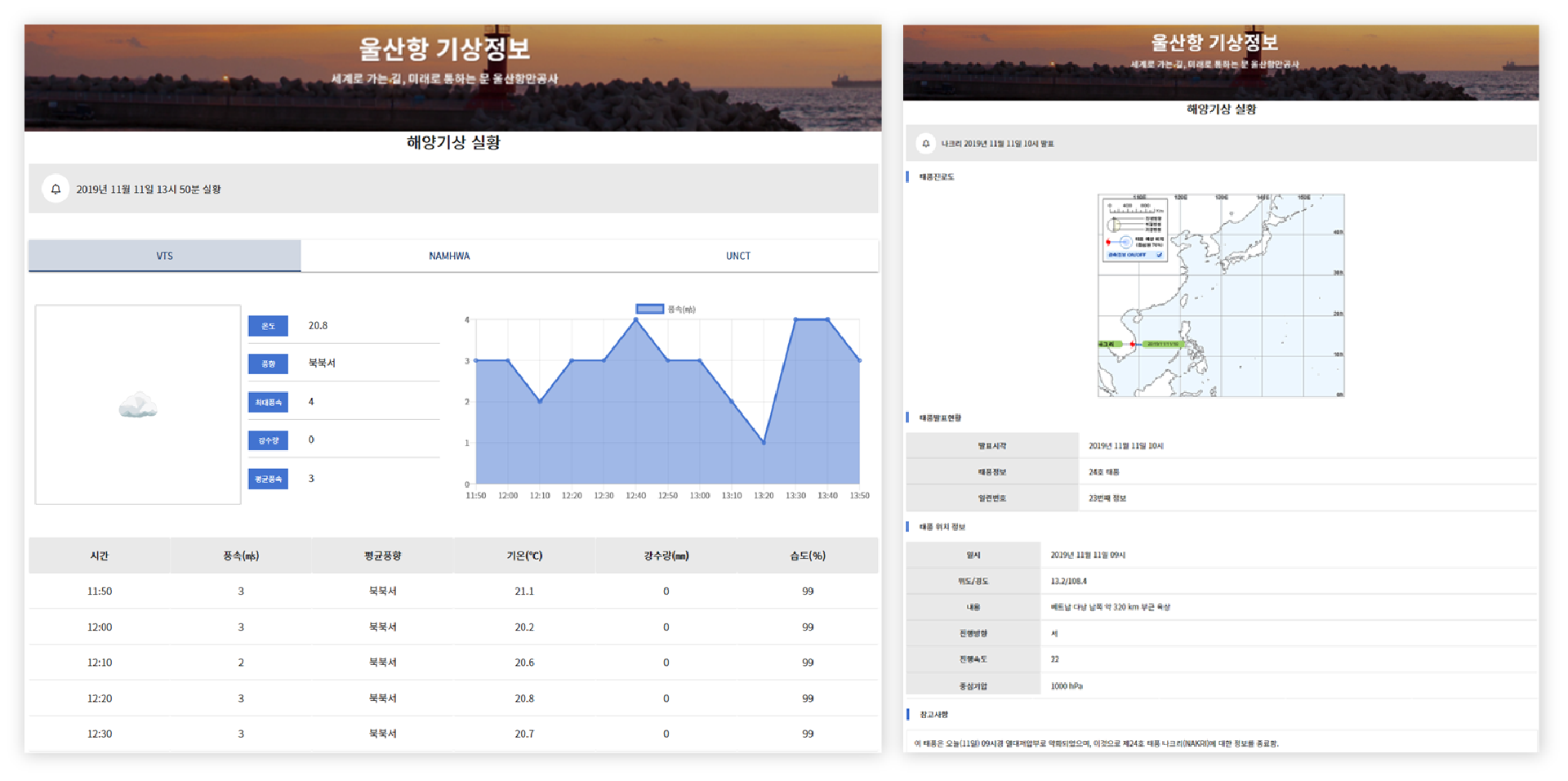Image resolution: width=1568 pixels, height=781 pixels.
Task: Select the blue 온도 label badge
Action: point(268,326)
